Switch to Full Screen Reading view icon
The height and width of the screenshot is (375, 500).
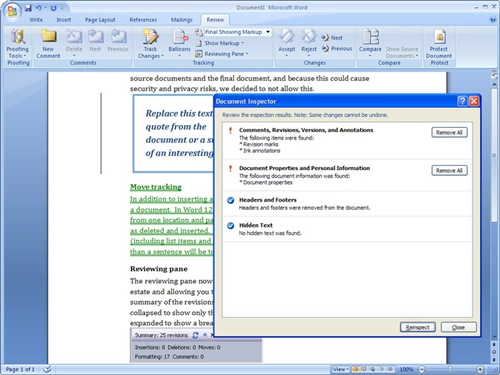point(364,369)
